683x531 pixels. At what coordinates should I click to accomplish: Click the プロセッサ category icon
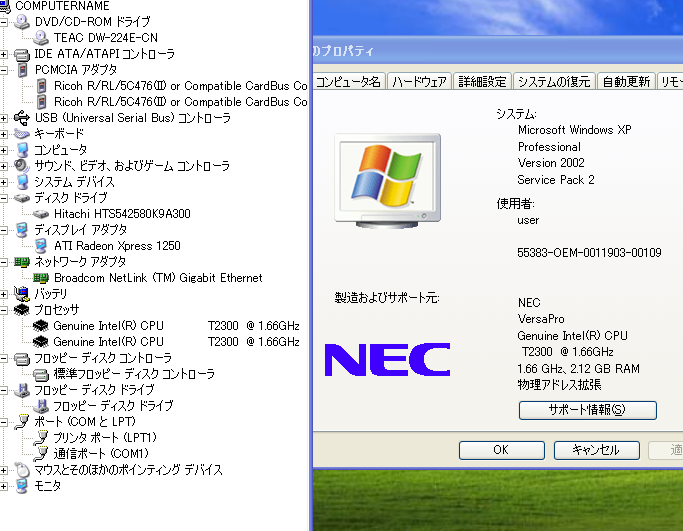(x=22, y=310)
